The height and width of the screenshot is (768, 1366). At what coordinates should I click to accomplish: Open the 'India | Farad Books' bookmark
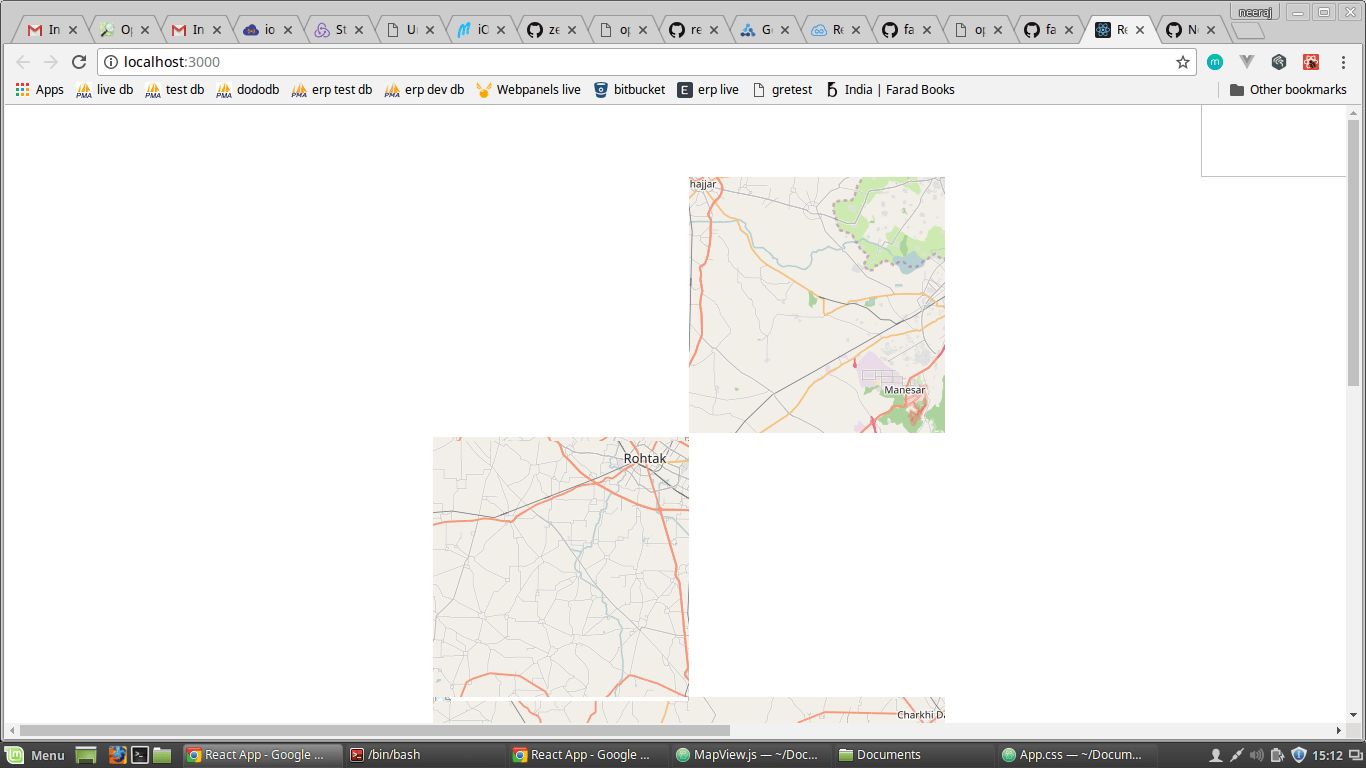point(890,90)
